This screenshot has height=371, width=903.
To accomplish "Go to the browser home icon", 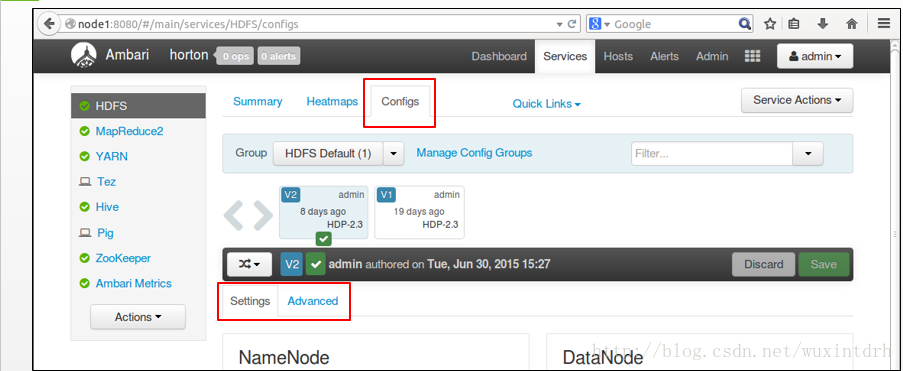I will 852,24.
